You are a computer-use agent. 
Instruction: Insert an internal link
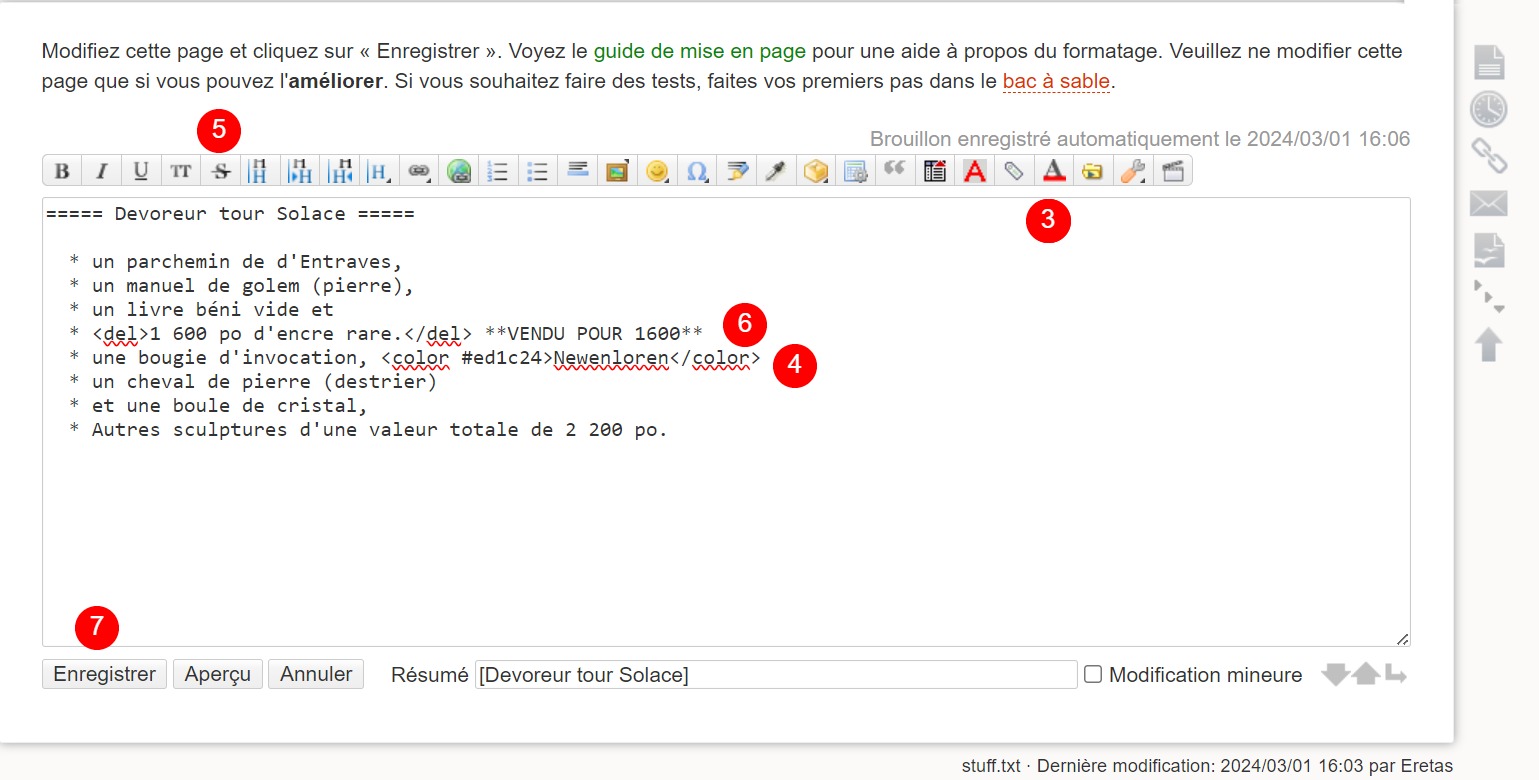(x=419, y=171)
